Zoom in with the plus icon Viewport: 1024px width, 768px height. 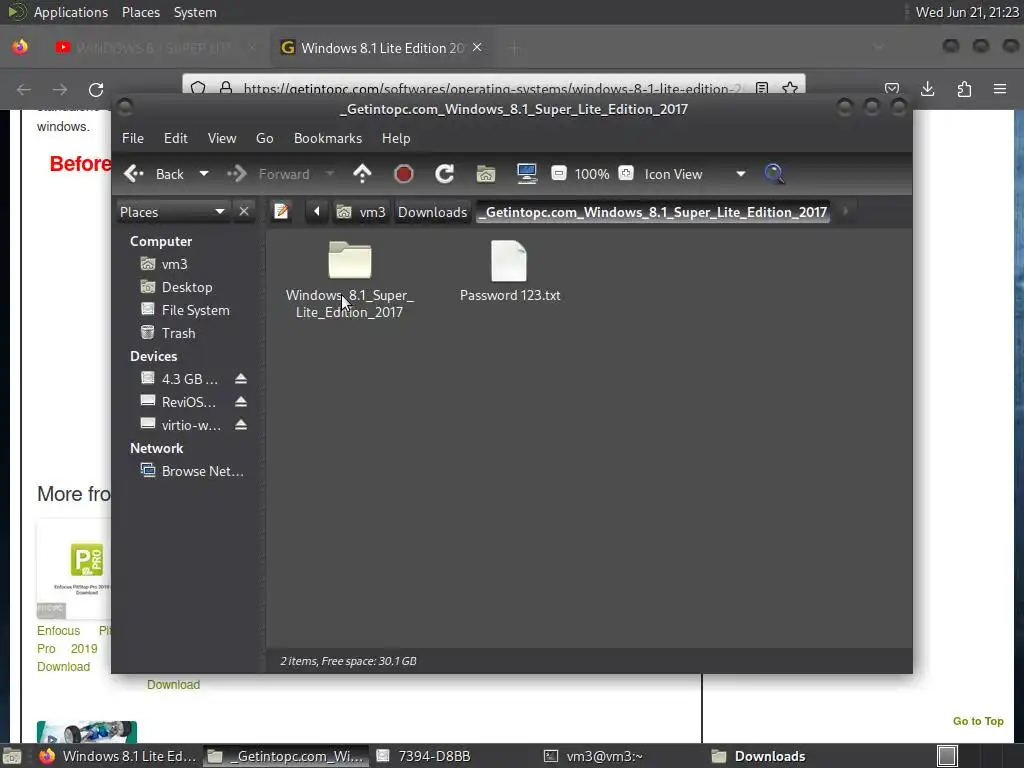tap(626, 174)
